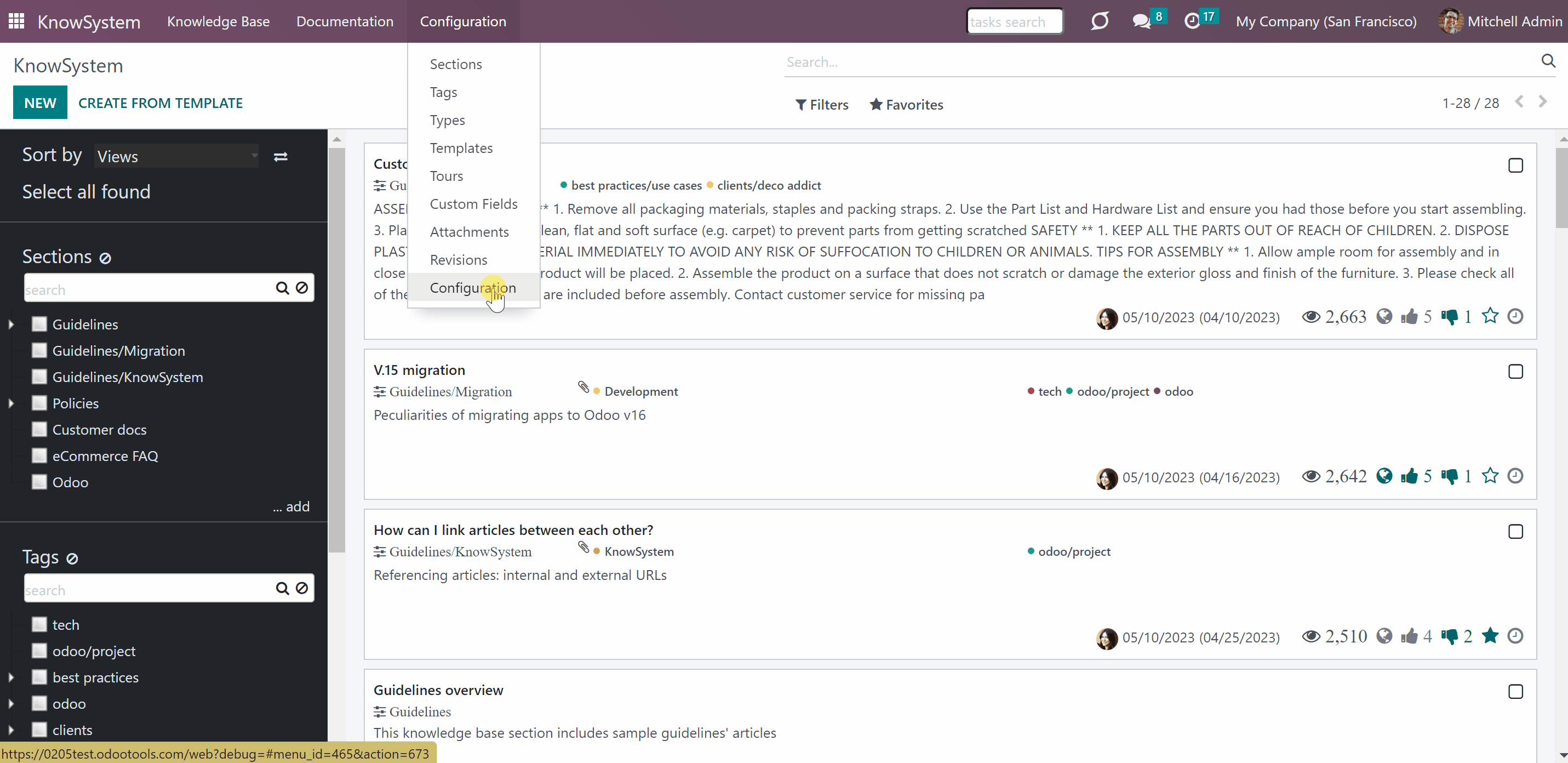1568x763 pixels.
Task: Go to the next page arrow
Action: click(1542, 102)
